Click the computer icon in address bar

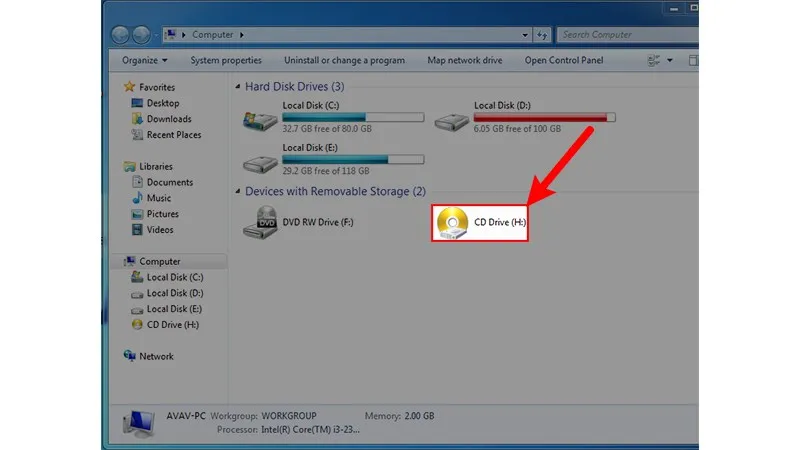click(171, 34)
